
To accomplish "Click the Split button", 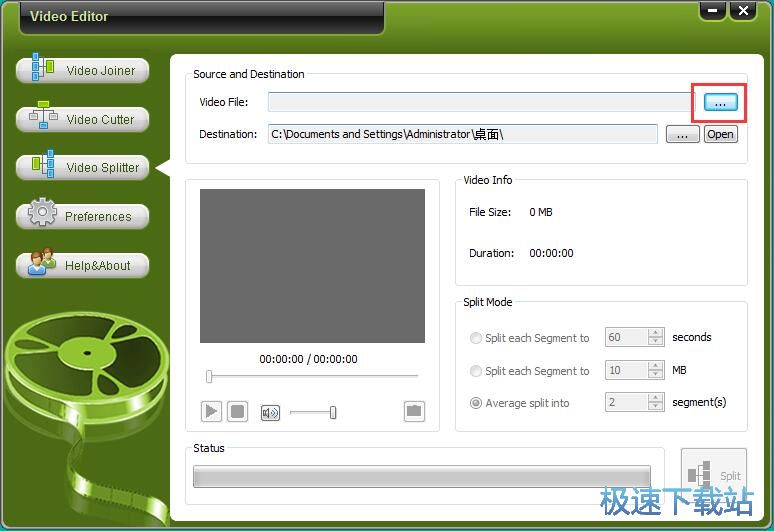I will tap(714, 475).
